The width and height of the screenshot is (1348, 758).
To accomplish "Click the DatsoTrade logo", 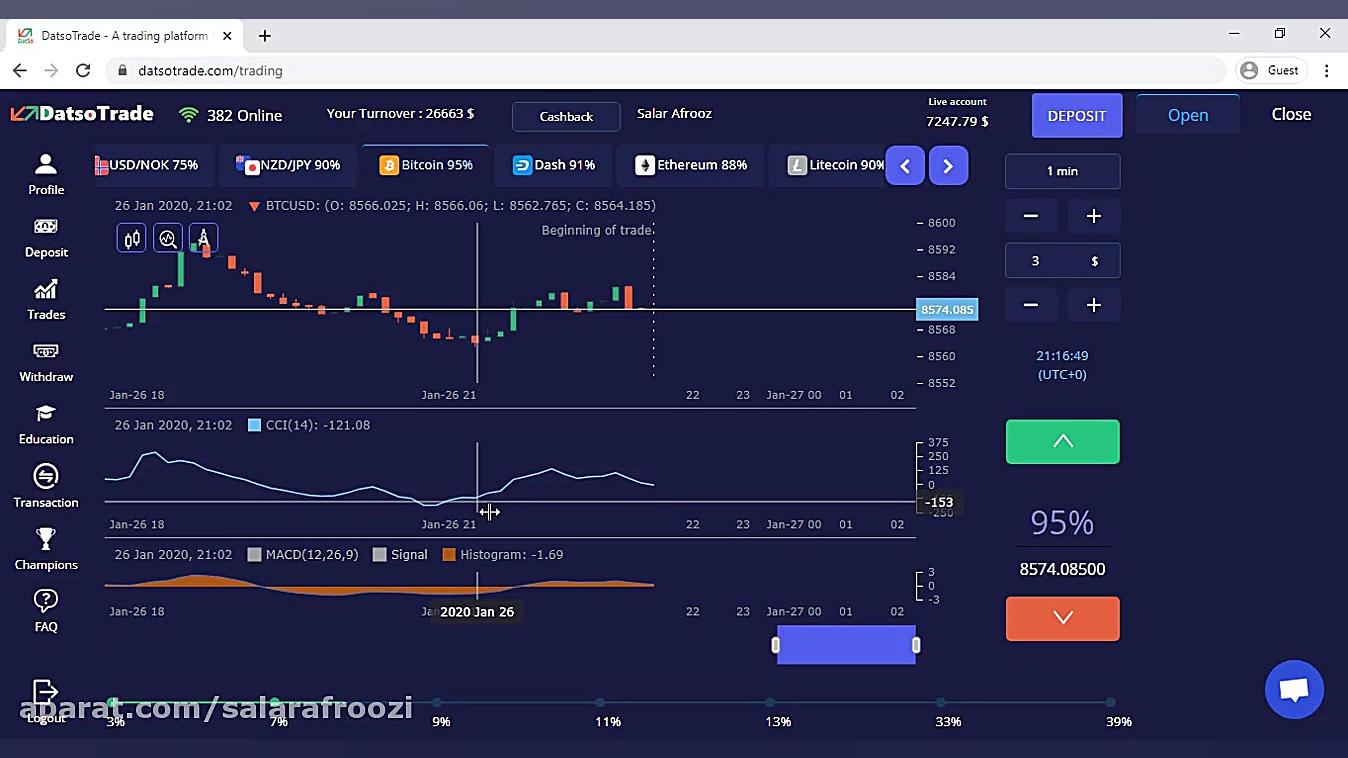I will tap(82, 114).
